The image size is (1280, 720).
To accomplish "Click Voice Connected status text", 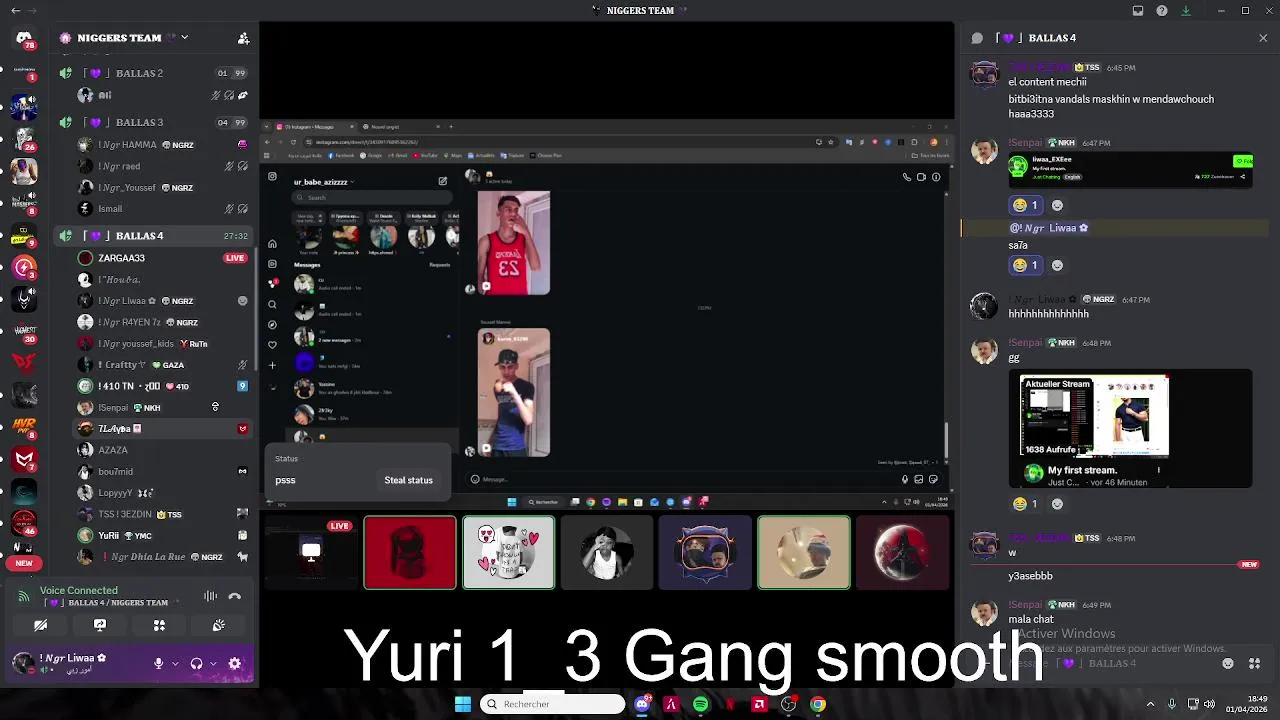I will [x=79, y=591].
